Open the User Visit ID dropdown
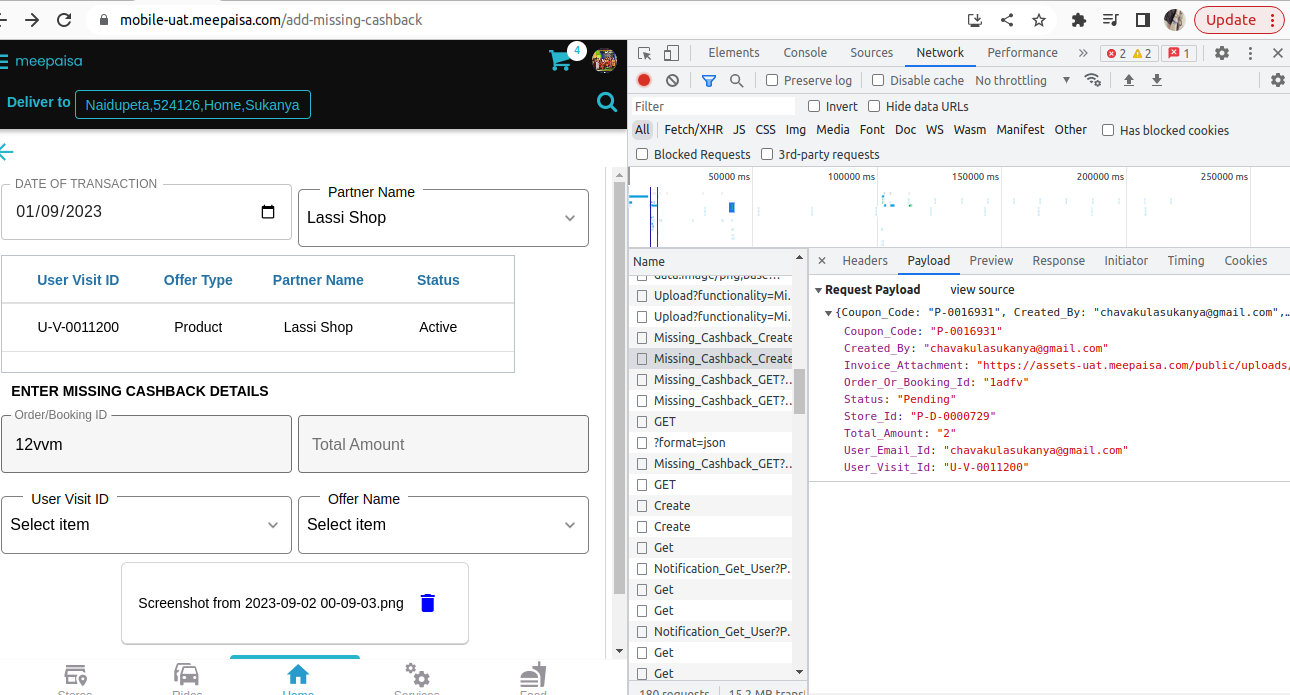This screenshot has height=695, width=1290. pyautogui.click(x=146, y=525)
